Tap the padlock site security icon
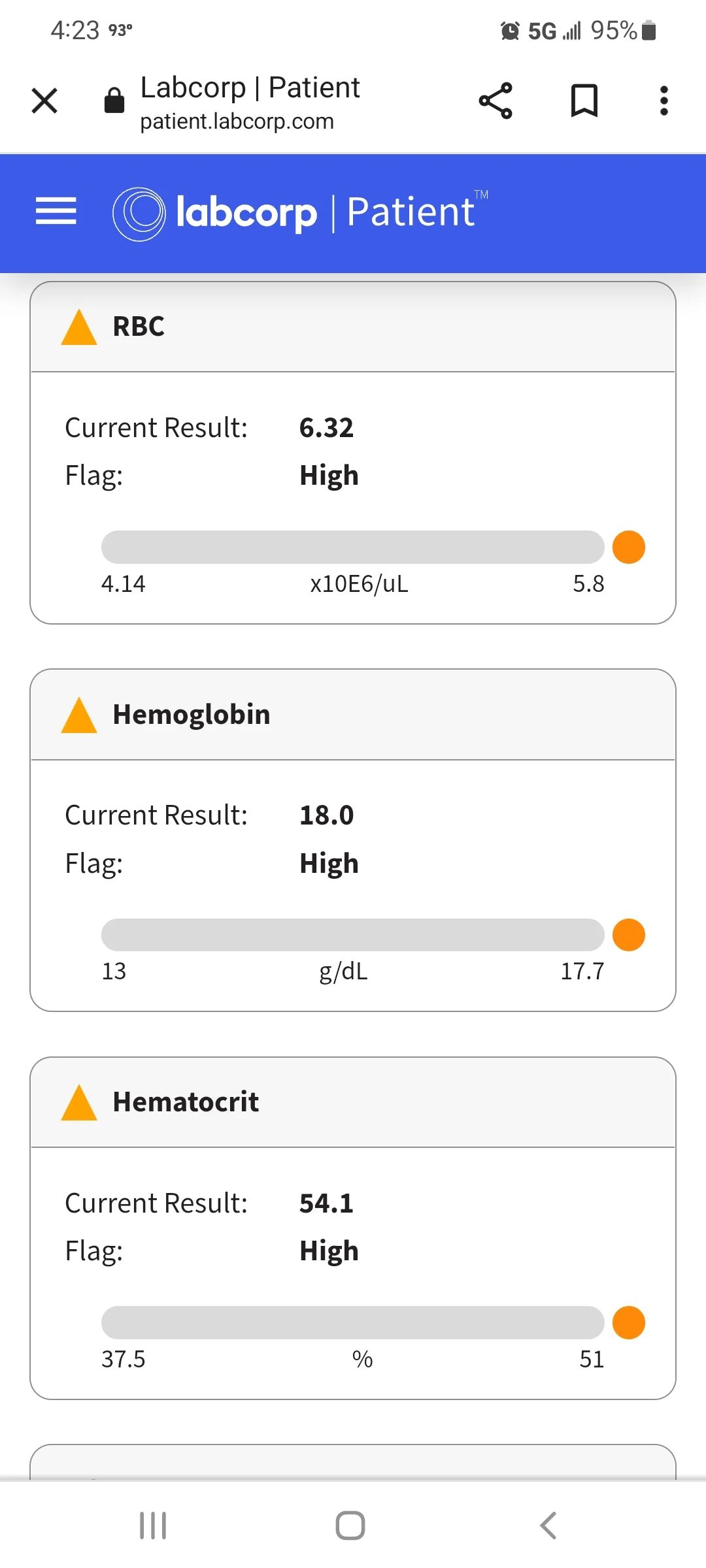This screenshot has width=706, height=1568. [114, 101]
